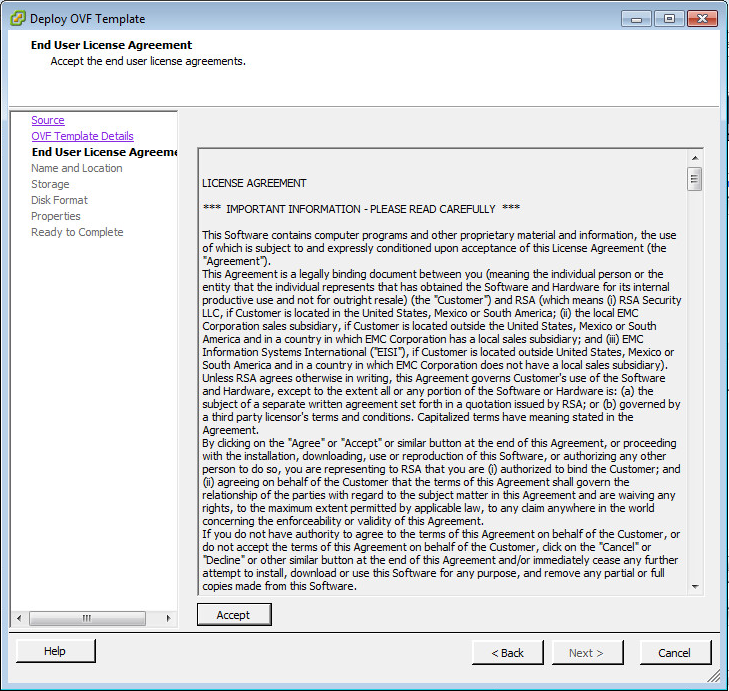Maximize the Deploy OVF Template window
Image resolution: width=729 pixels, height=691 pixels.
pos(669,19)
